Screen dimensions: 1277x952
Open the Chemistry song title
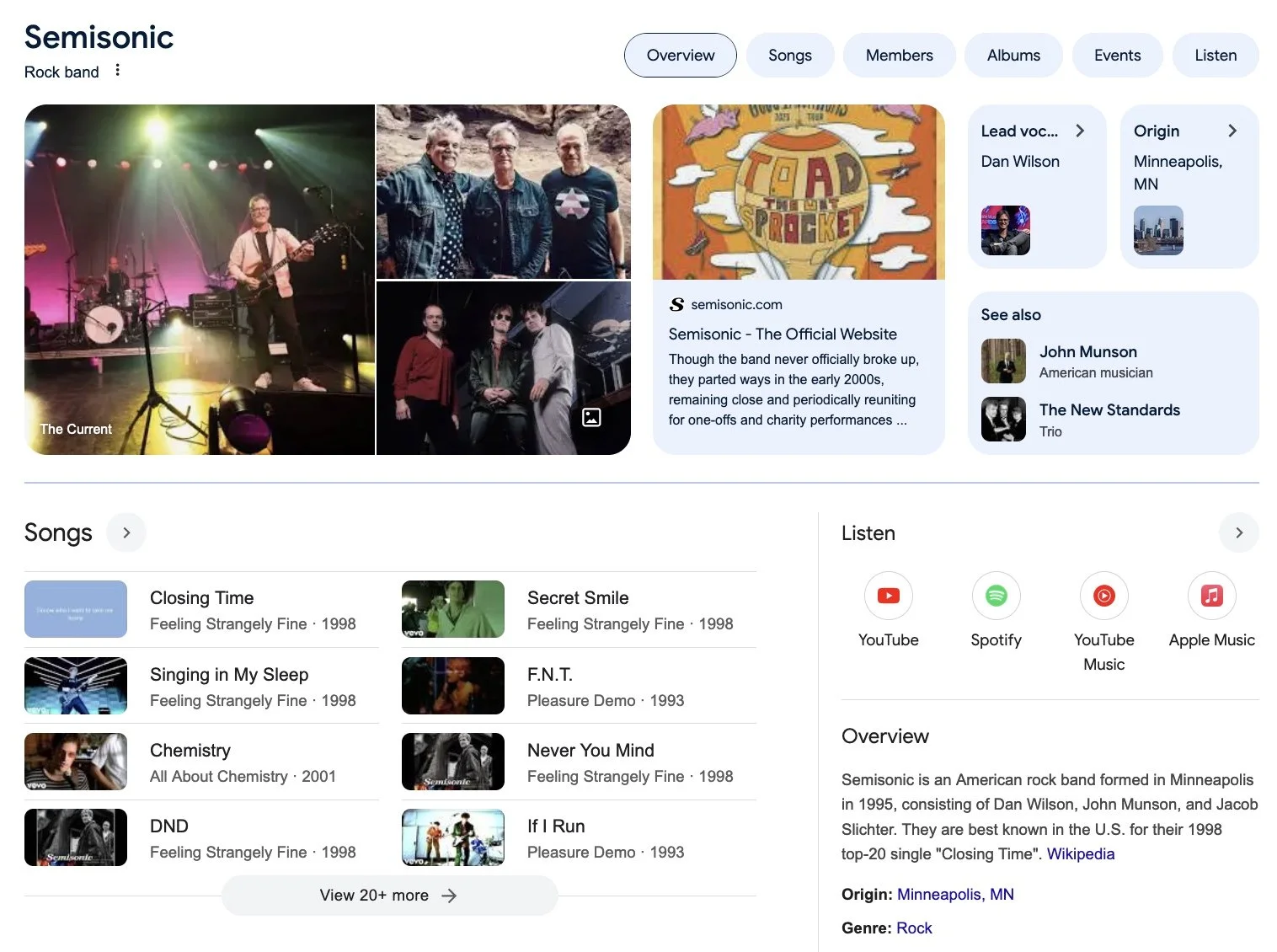[x=190, y=750]
